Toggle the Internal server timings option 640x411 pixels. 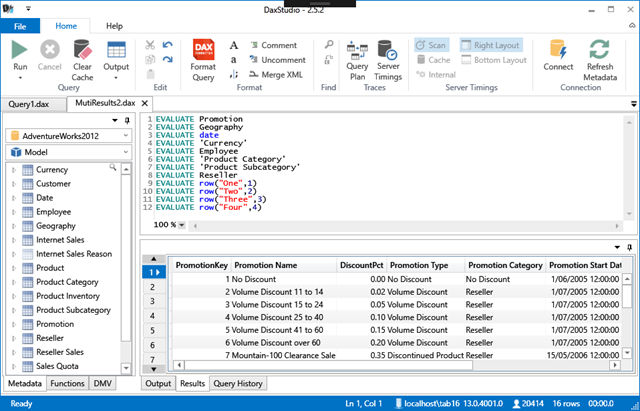coord(436,75)
